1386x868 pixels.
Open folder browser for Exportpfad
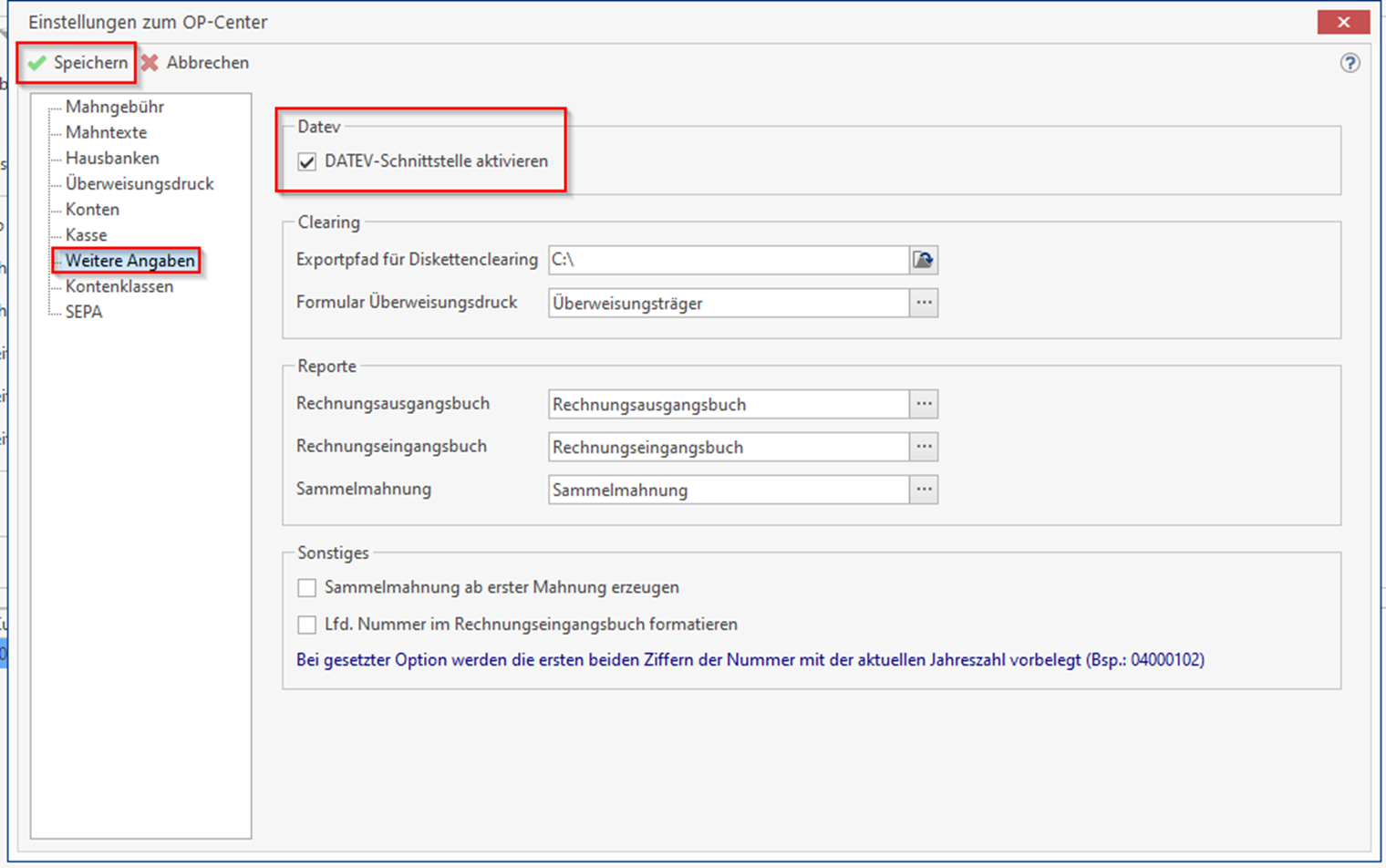point(923,260)
